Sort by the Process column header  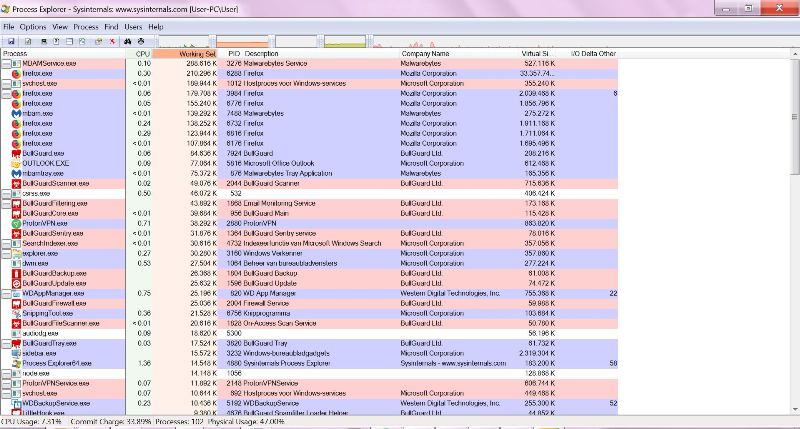click(x=63, y=54)
